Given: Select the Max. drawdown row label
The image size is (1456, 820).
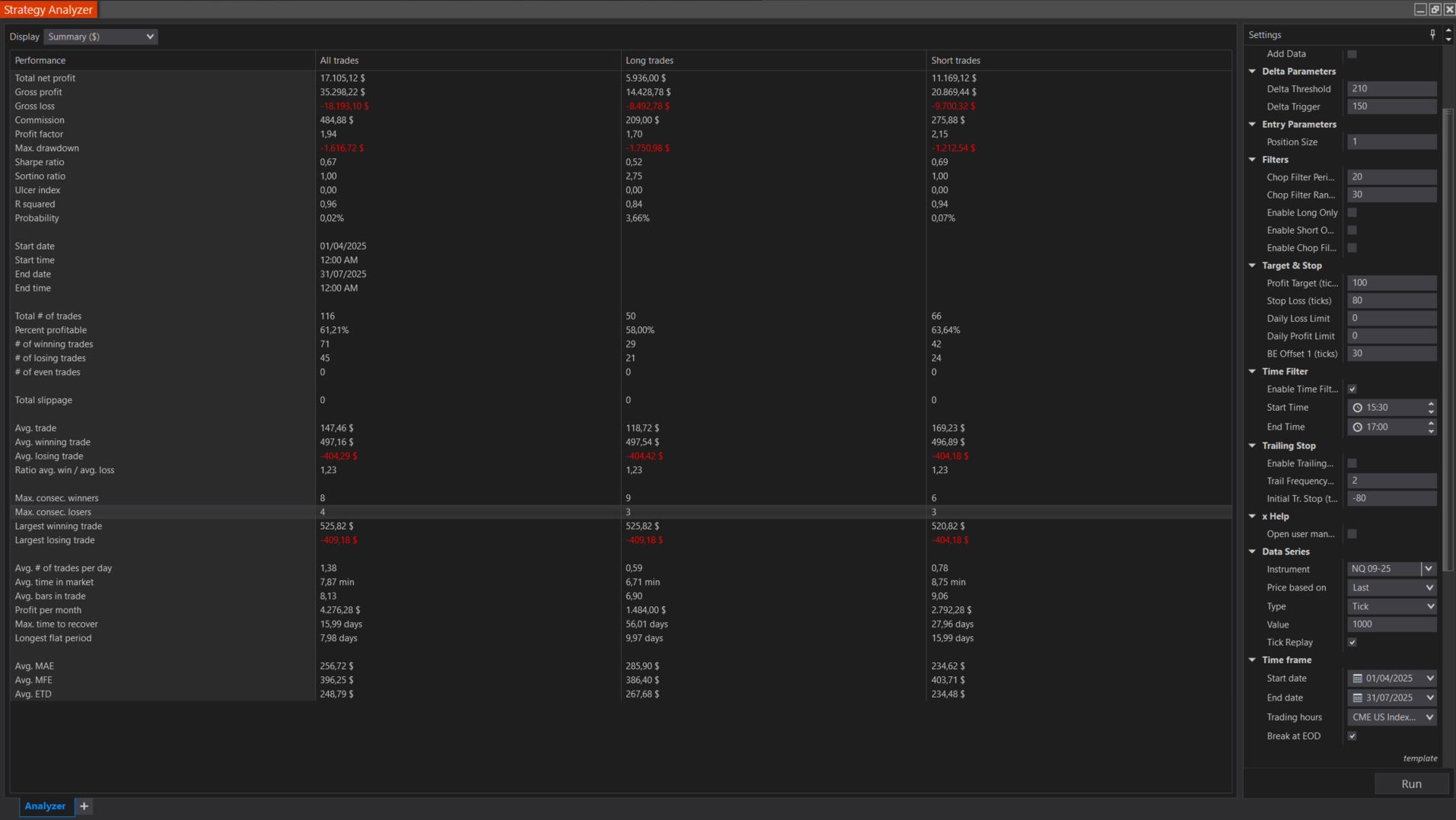Looking at the screenshot, I should tap(46, 148).
